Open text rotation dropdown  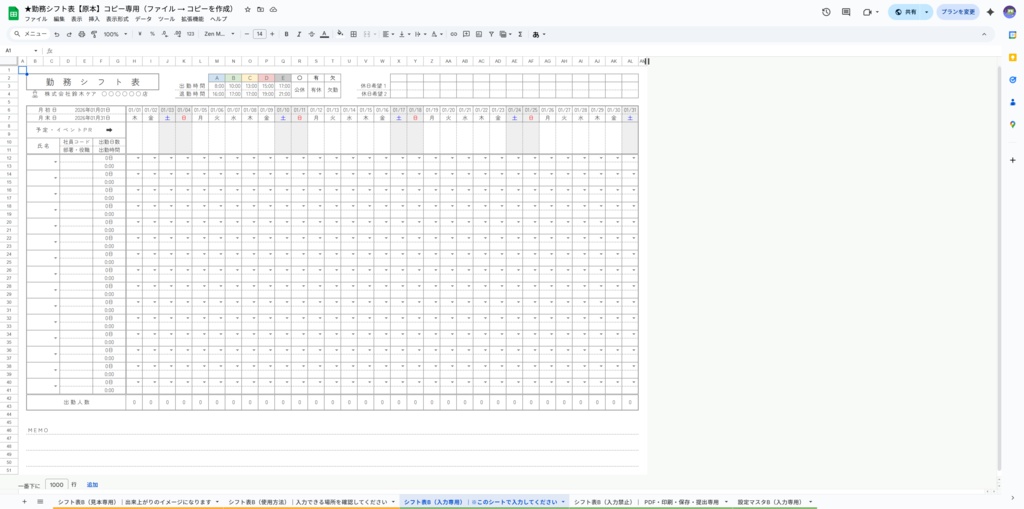[438, 34]
